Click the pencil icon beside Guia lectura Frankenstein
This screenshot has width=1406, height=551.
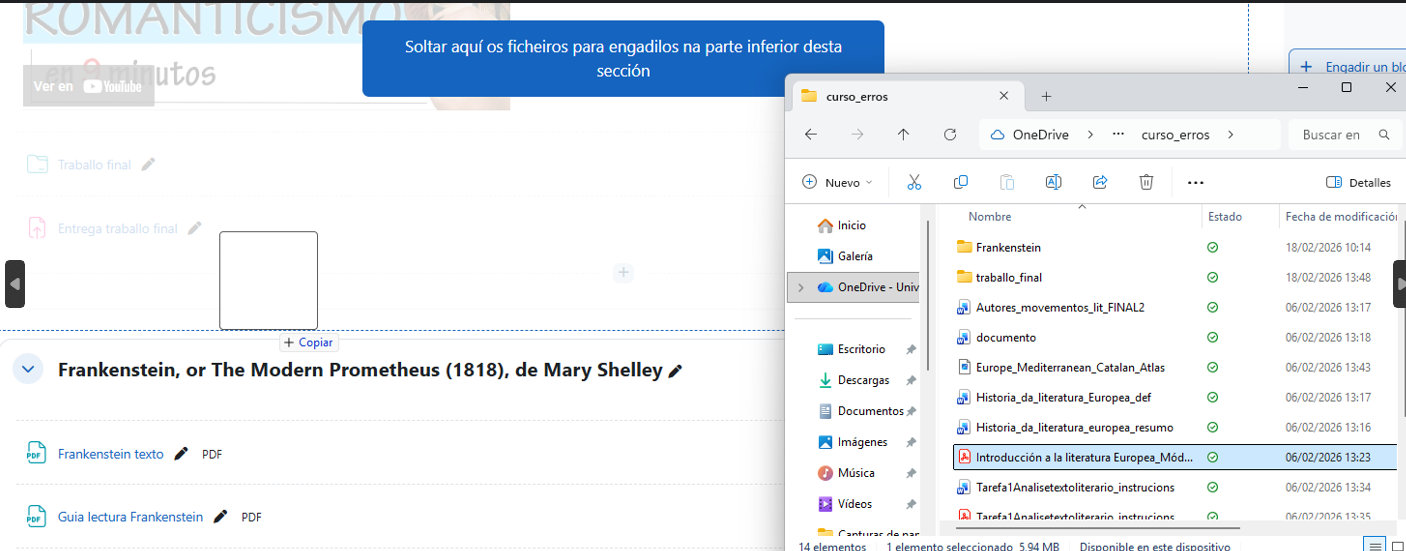(220, 517)
